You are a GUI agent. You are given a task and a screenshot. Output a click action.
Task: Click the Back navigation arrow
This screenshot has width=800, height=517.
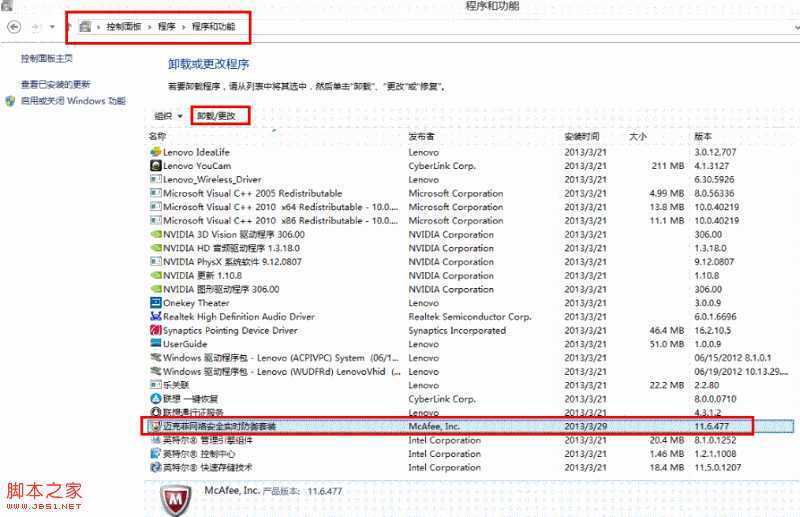(14, 27)
